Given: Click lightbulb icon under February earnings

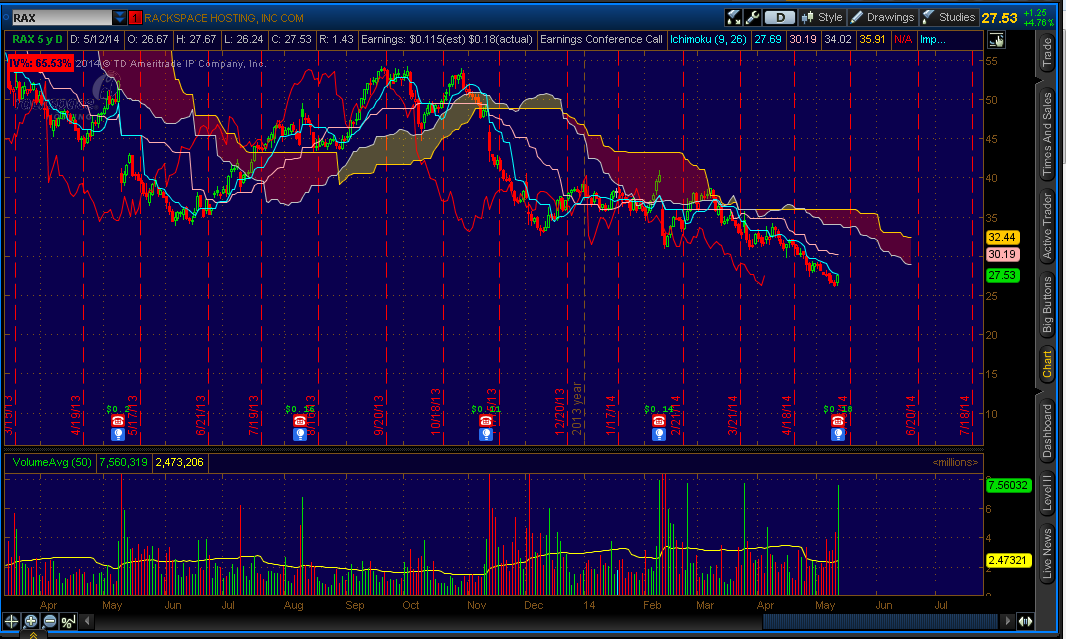Looking at the screenshot, I should click(x=659, y=434).
